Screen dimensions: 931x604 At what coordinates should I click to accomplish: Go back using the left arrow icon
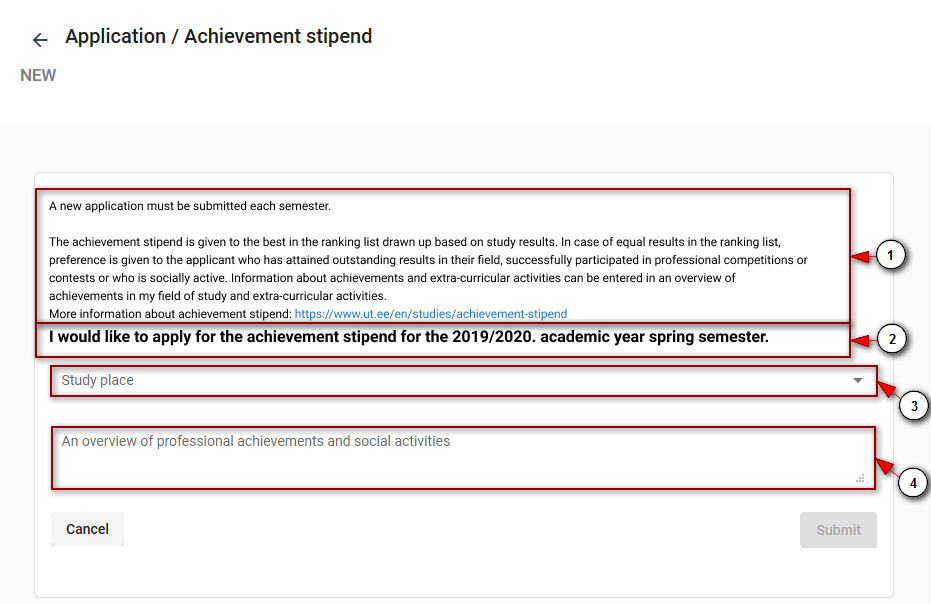(x=40, y=40)
